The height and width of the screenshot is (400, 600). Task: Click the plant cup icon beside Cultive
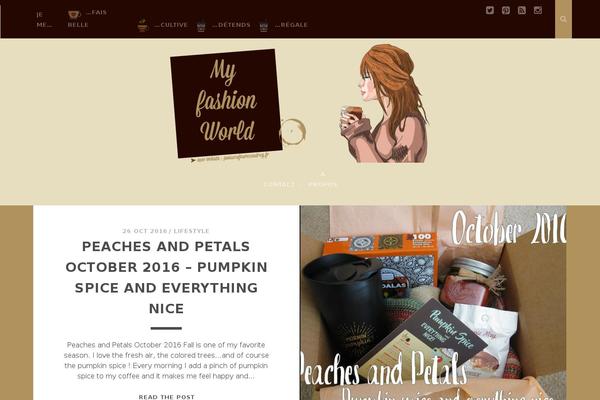[x=143, y=25]
